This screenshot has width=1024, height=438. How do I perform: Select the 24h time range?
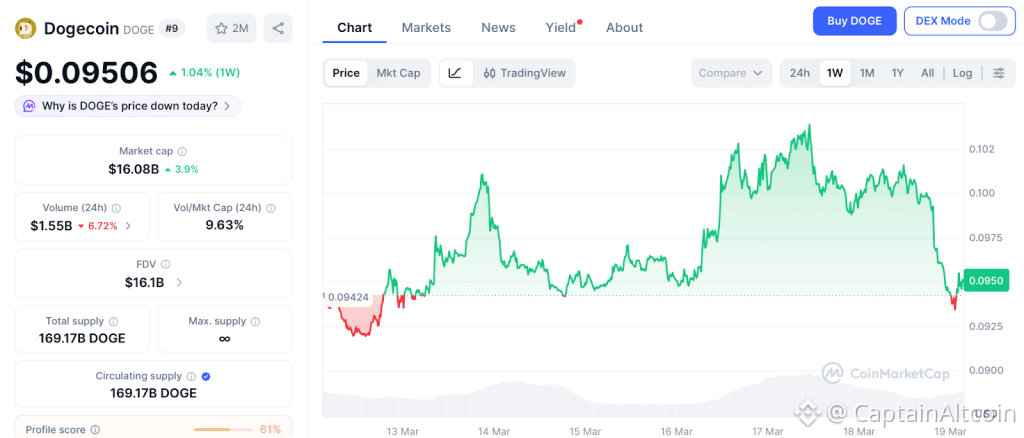(x=800, y=73)
